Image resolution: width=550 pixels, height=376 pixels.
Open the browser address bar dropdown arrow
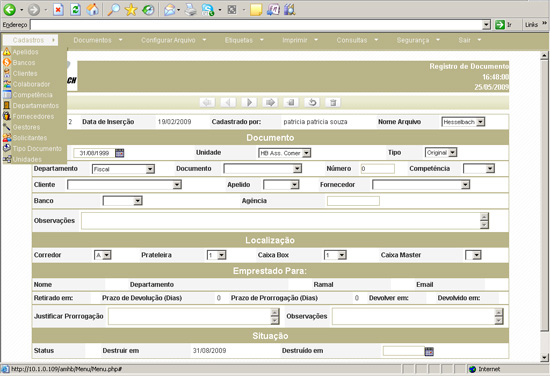pyautogui.click(x=486, y=25)
